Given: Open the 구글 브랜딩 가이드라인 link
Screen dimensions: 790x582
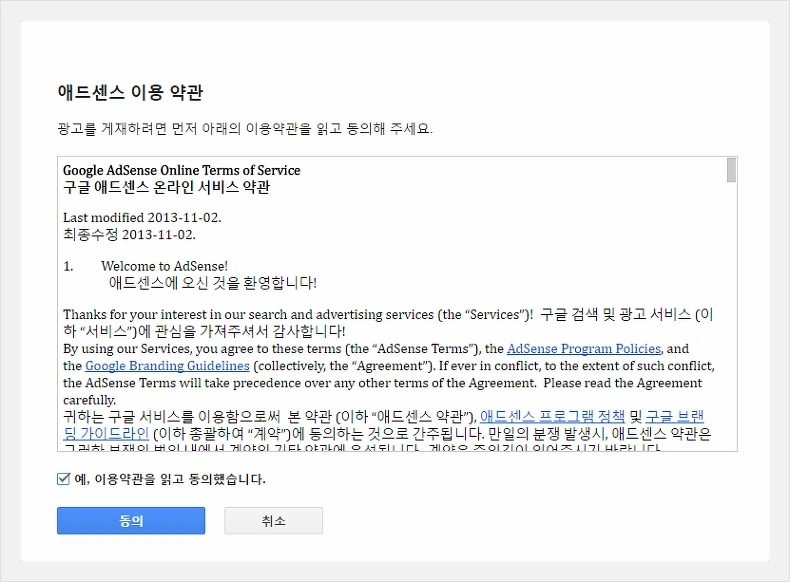Looking at the screenshot, I should pos(675,416).
